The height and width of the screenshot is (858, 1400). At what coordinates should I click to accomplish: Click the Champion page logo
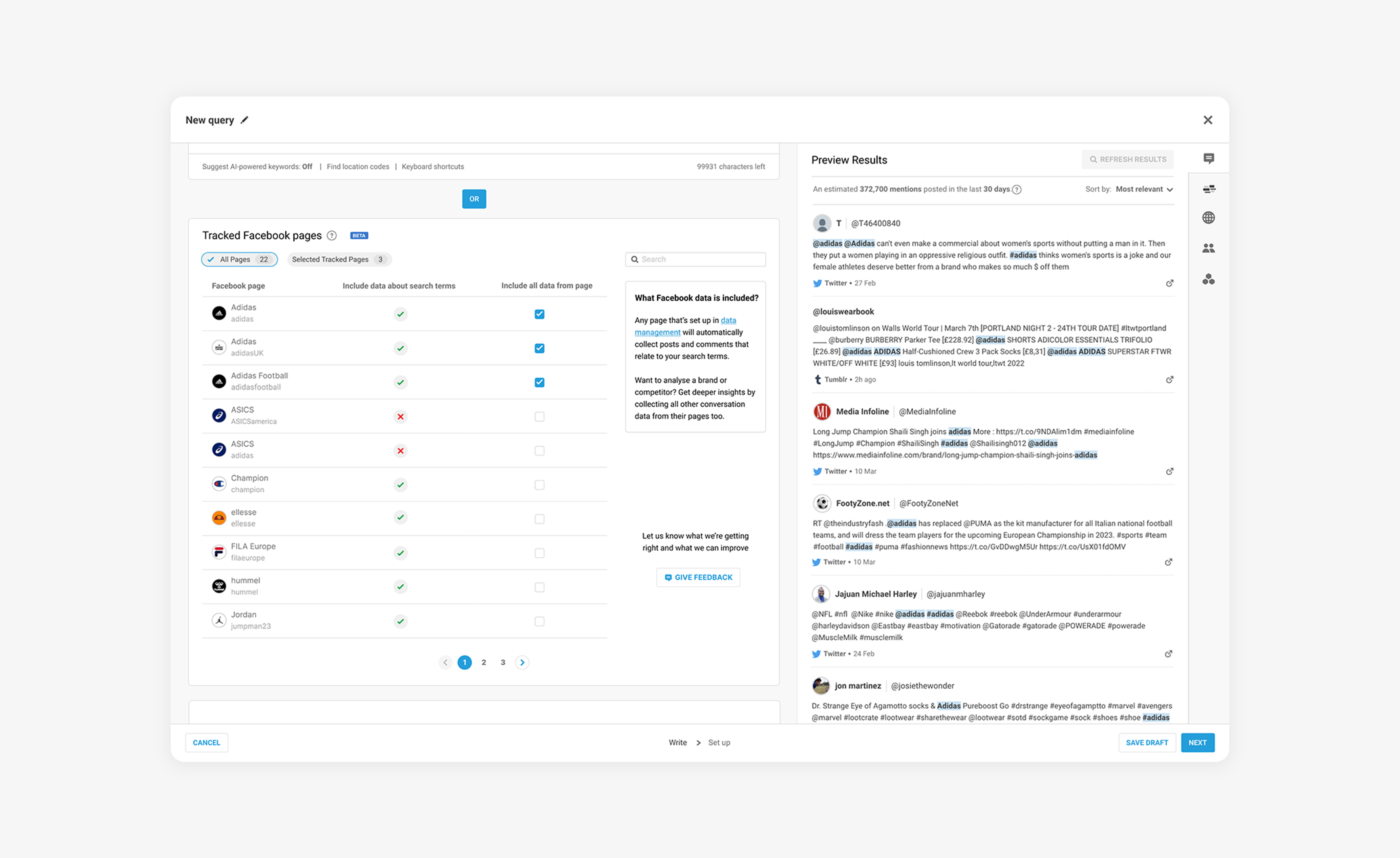219,484
